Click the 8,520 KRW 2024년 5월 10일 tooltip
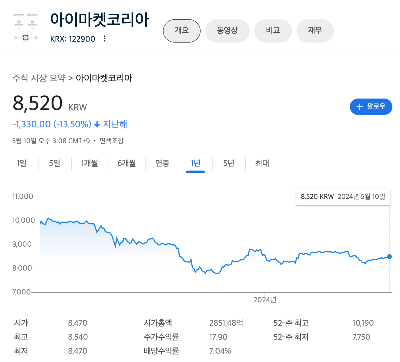This screenshot has height=362, width=400. (x=343, y=197)
